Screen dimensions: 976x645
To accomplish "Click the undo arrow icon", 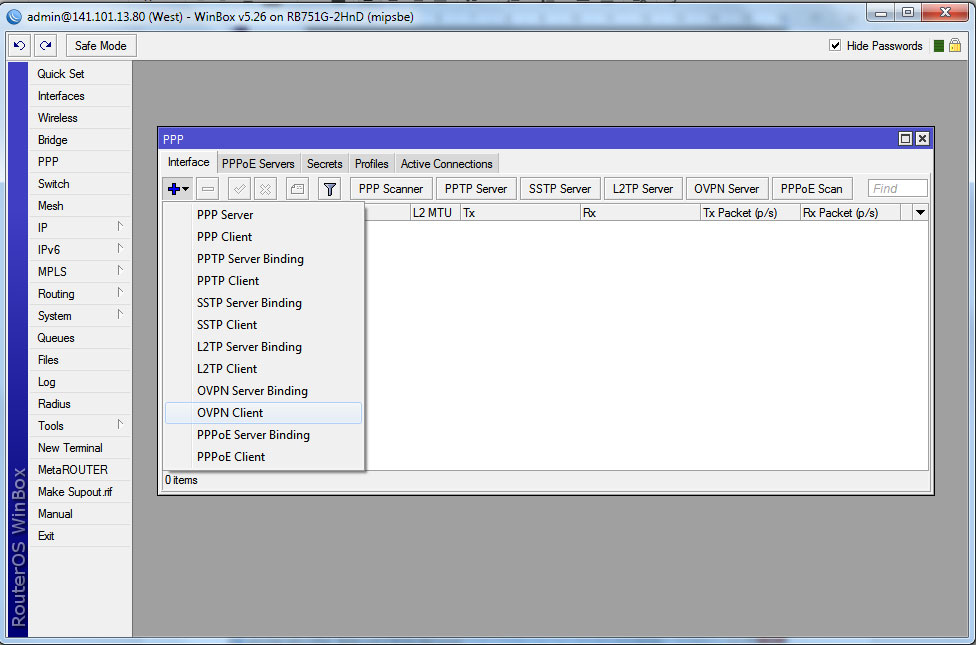I will coord(20,46).
